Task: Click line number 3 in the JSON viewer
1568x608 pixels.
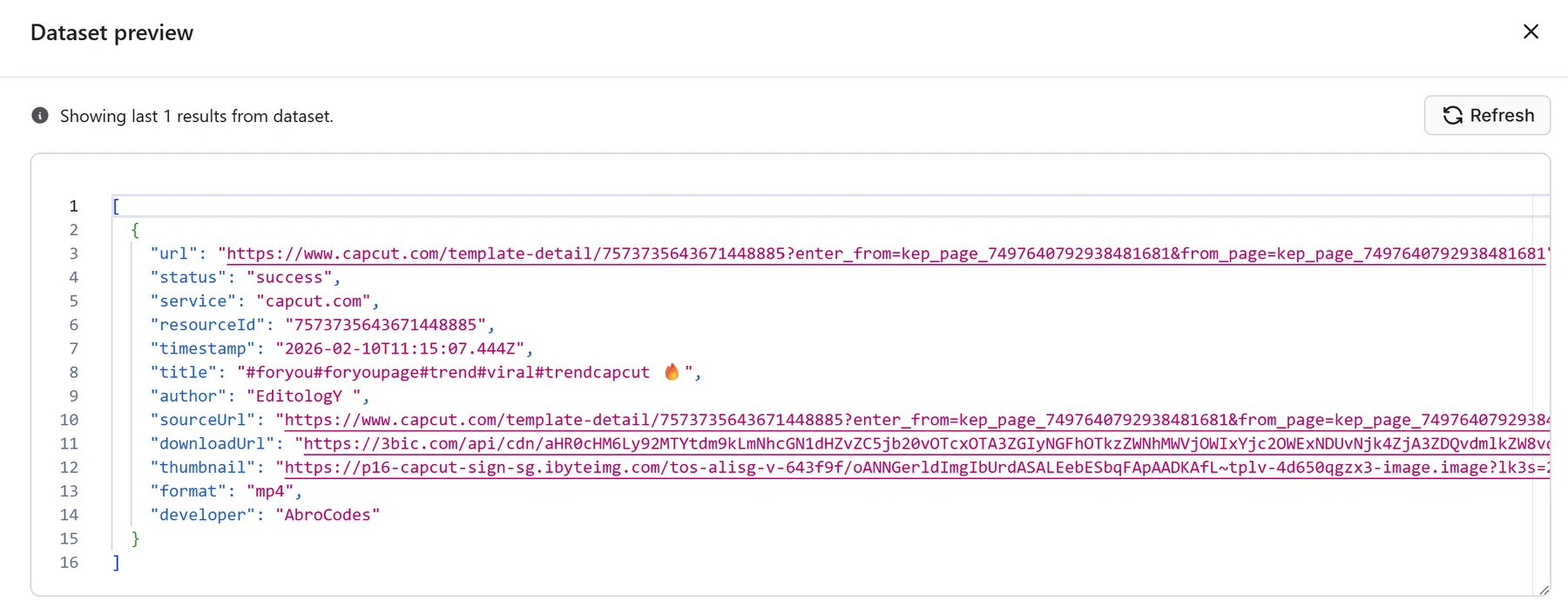Action: pyautogui.click(x=73, y=253)
